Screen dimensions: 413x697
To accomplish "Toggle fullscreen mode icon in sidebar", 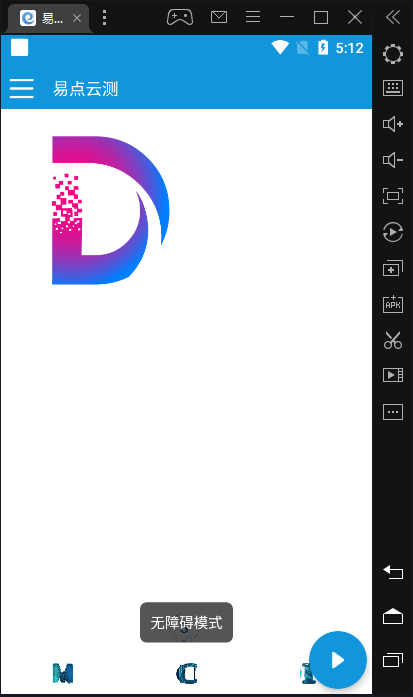I will point(393,196).
